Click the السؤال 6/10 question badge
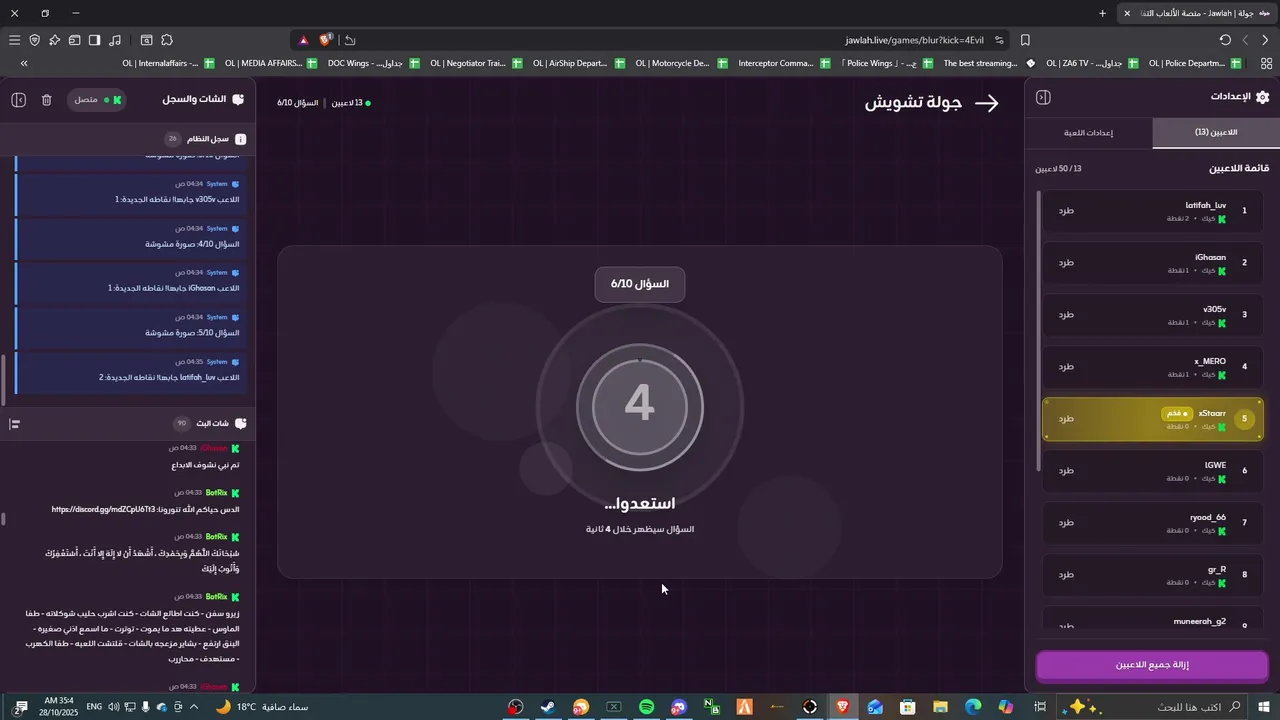This screenshot has width=1280, height=720. tap(640, 284)
